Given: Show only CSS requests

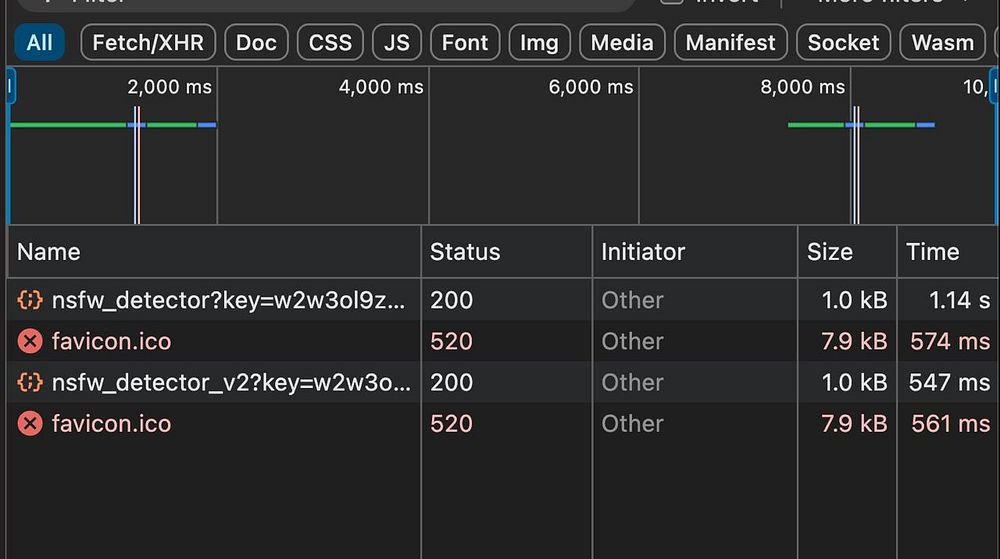Looking at the screenshot, I should point(330,43).
